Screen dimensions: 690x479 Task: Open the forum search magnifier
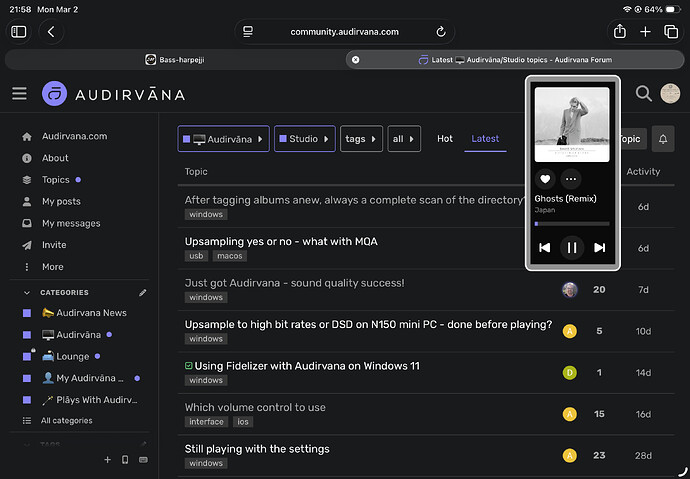(644, 94)
